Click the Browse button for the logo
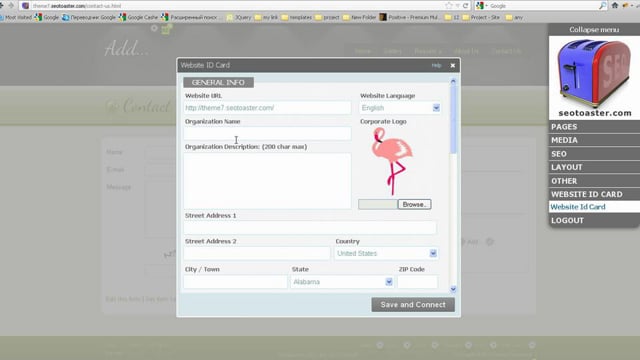The image size is (640, 360). pyautogui.click(x=414, y=204)
